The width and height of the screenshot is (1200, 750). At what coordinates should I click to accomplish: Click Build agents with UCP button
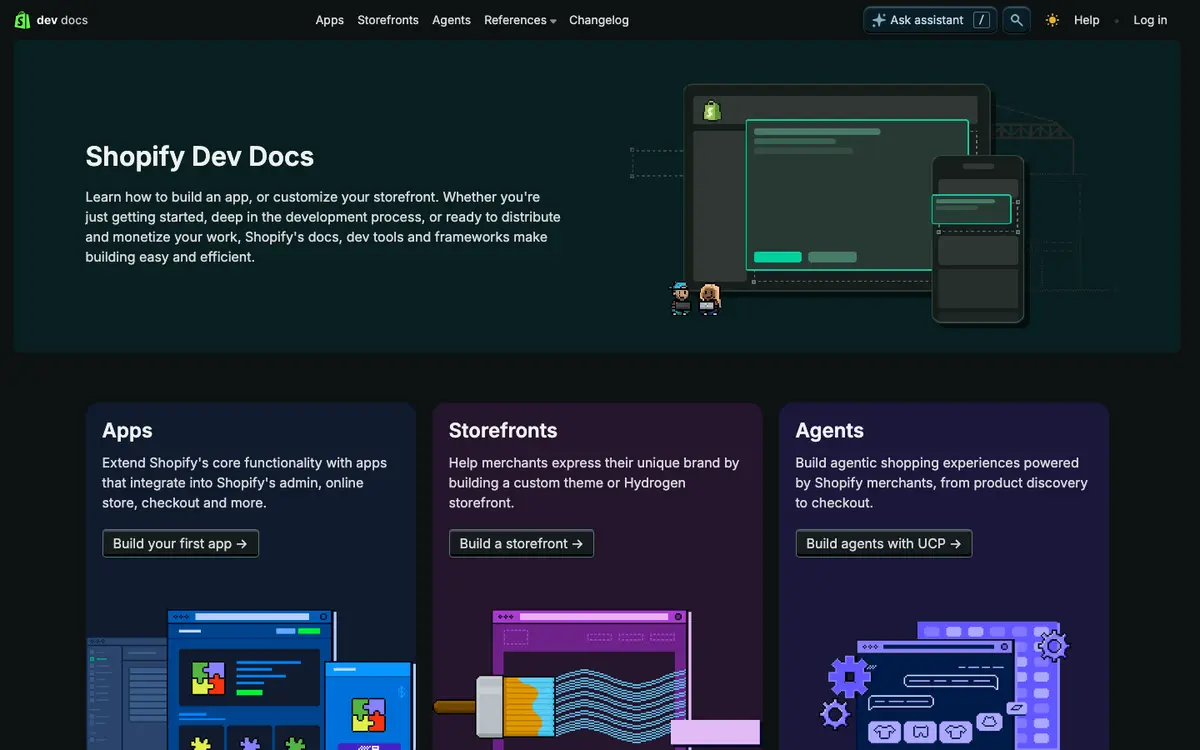[884, 543]
